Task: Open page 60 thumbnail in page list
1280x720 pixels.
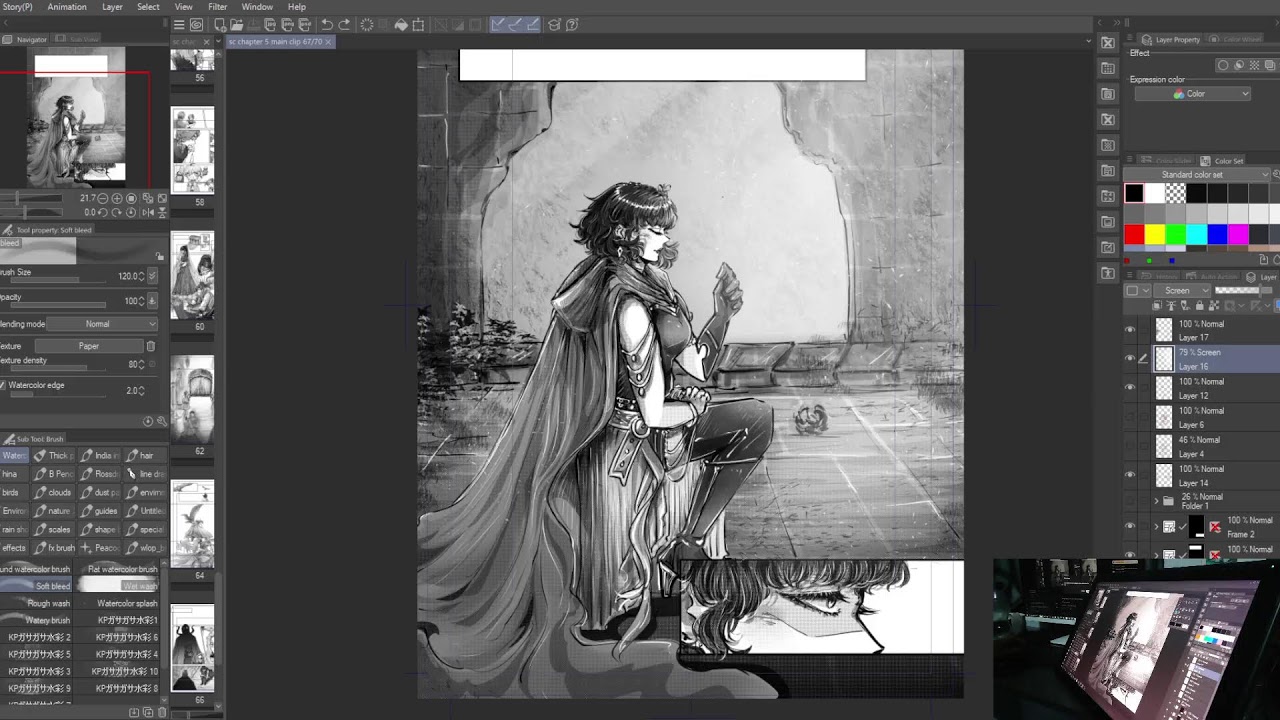Action: coord(192,276)
